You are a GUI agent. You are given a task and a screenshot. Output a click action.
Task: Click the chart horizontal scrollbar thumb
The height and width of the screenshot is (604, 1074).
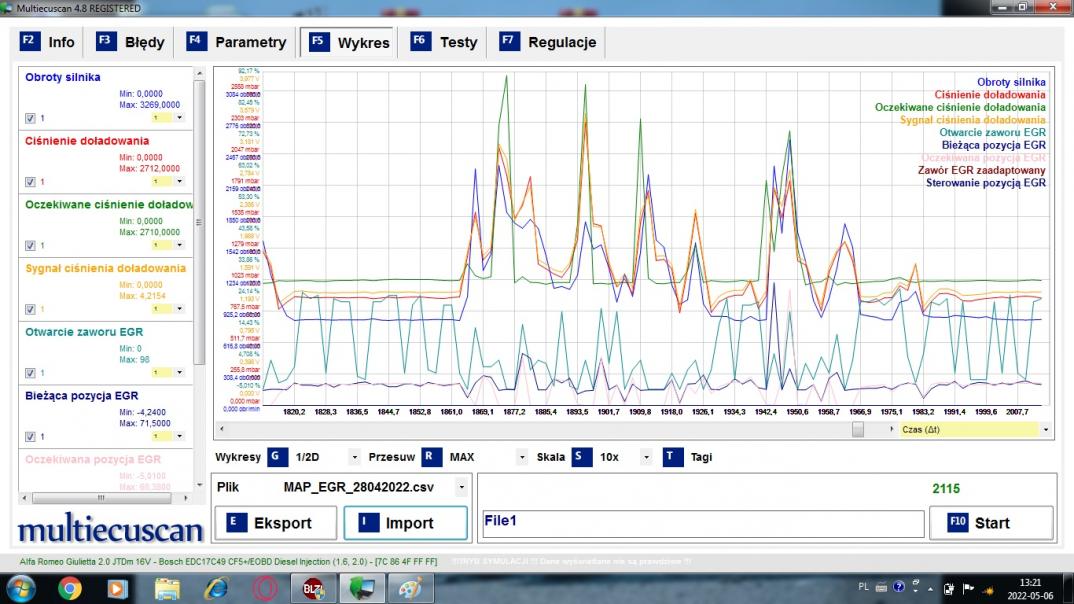tap(857, 429)
